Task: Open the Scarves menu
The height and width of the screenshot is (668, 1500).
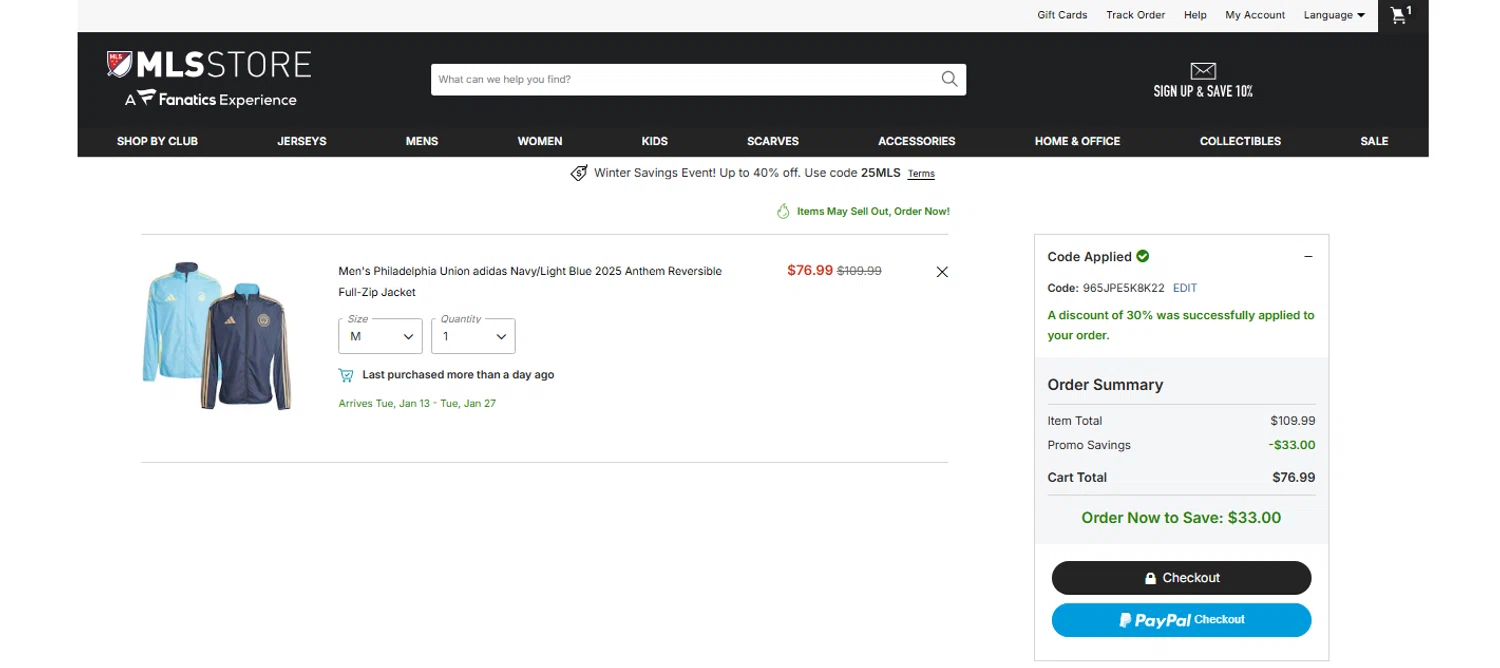Action: click(x=773, y=141)
